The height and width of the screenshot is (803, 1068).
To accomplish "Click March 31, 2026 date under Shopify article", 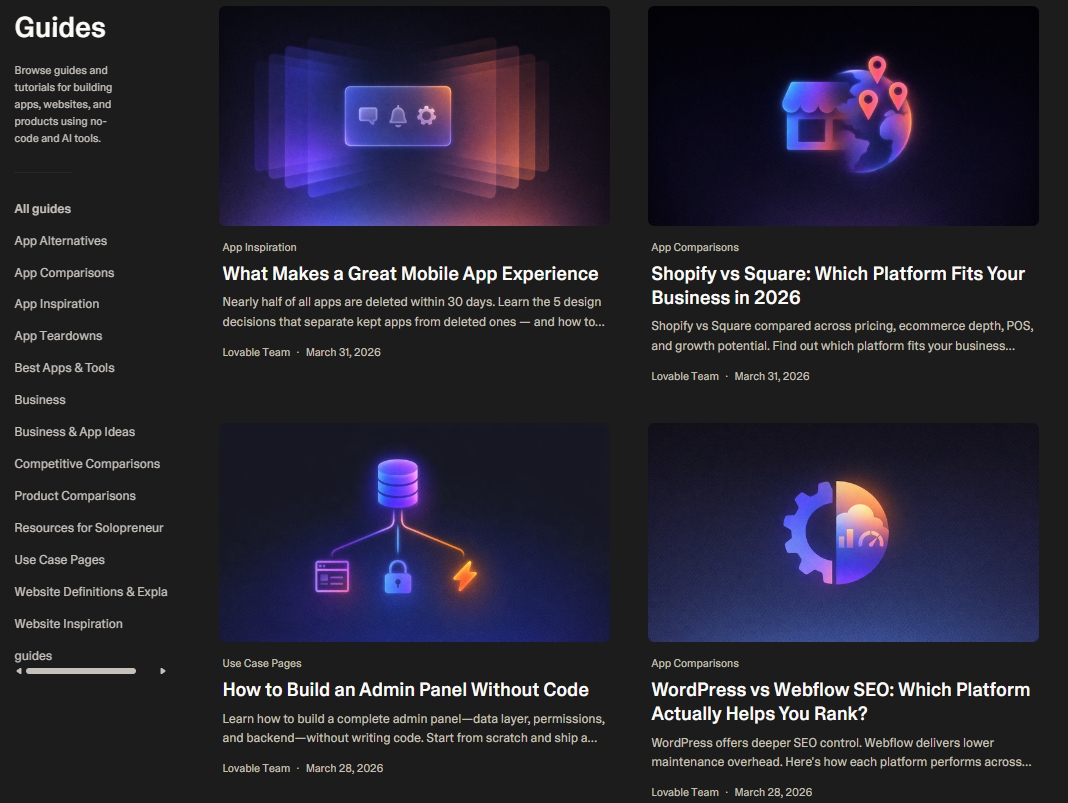I will (772, 377).
